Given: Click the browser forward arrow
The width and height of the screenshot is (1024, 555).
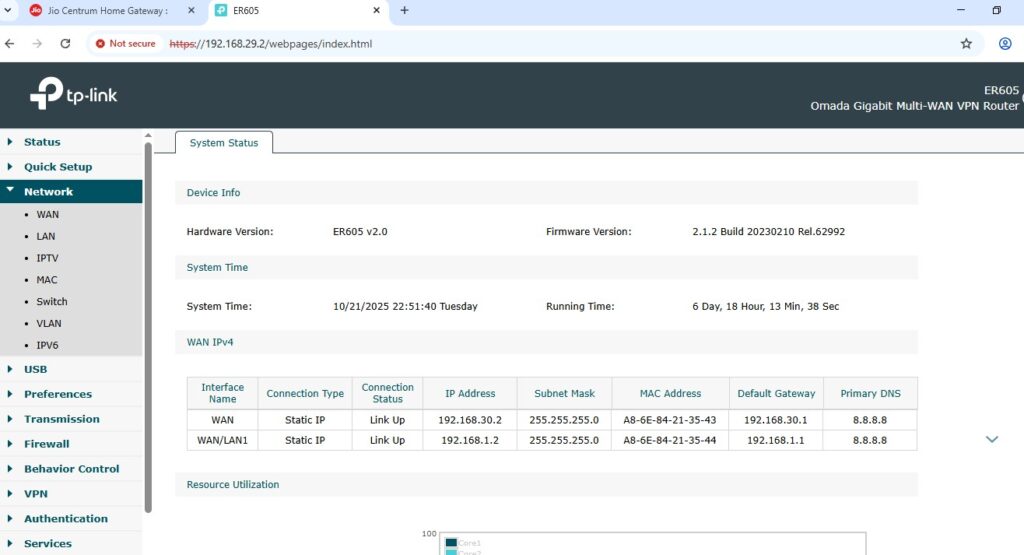Looking at the screenshot, I should tap(37, 44).
